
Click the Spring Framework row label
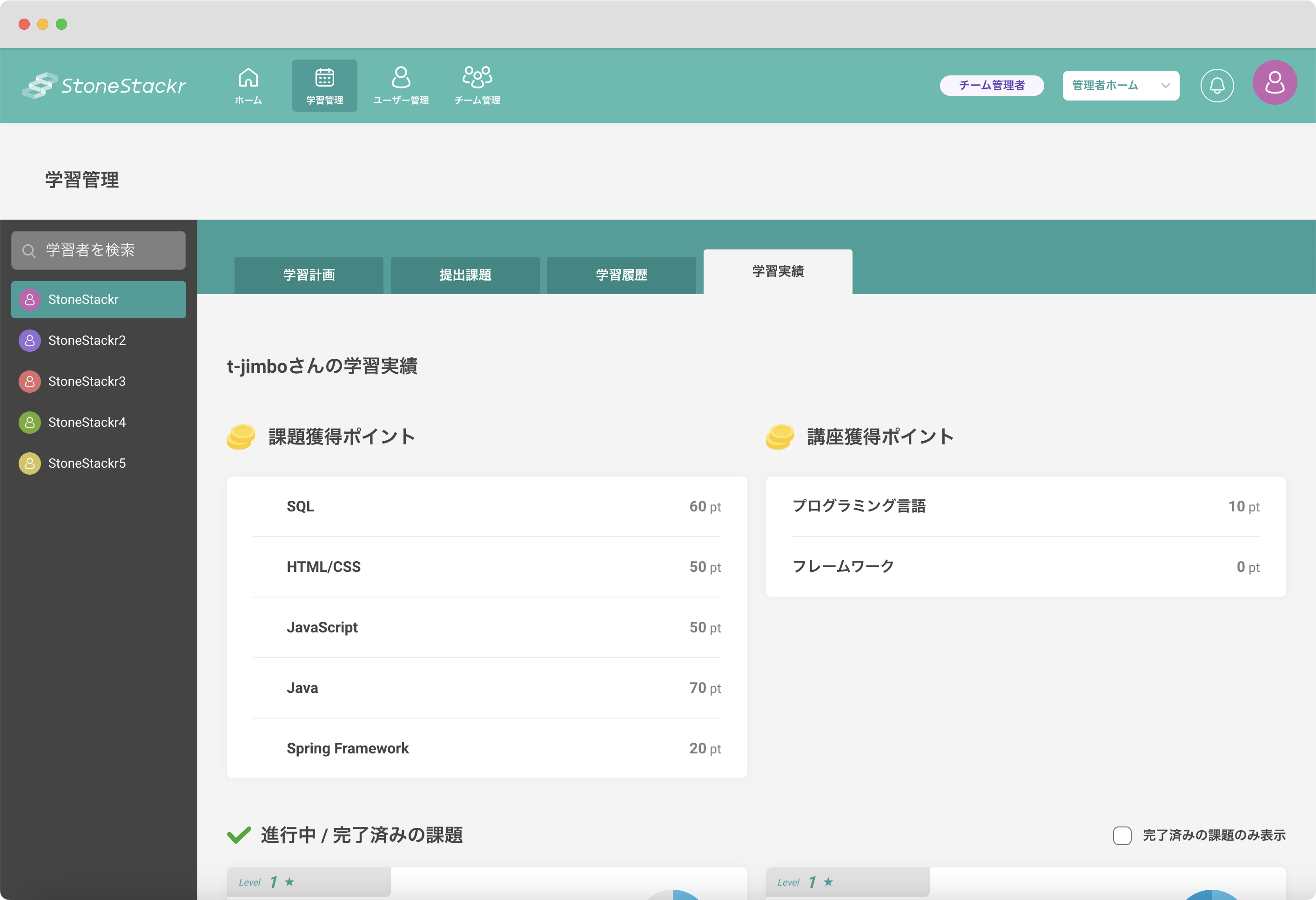click(x=347, y=749)
